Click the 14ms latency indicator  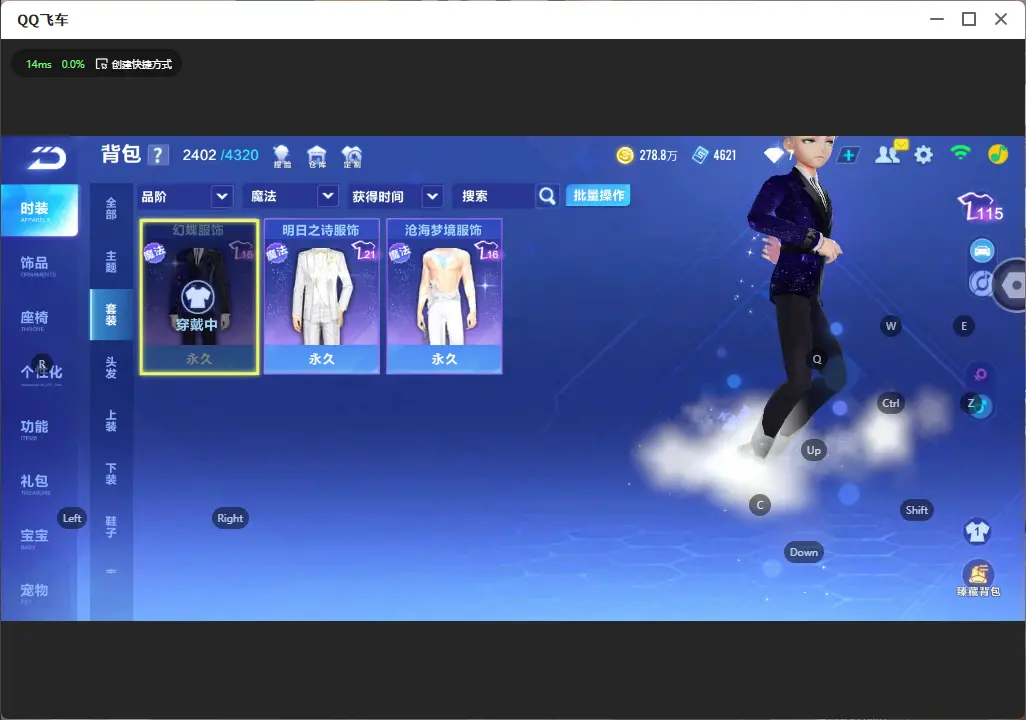pyautogui.click(x=39, y=64)
